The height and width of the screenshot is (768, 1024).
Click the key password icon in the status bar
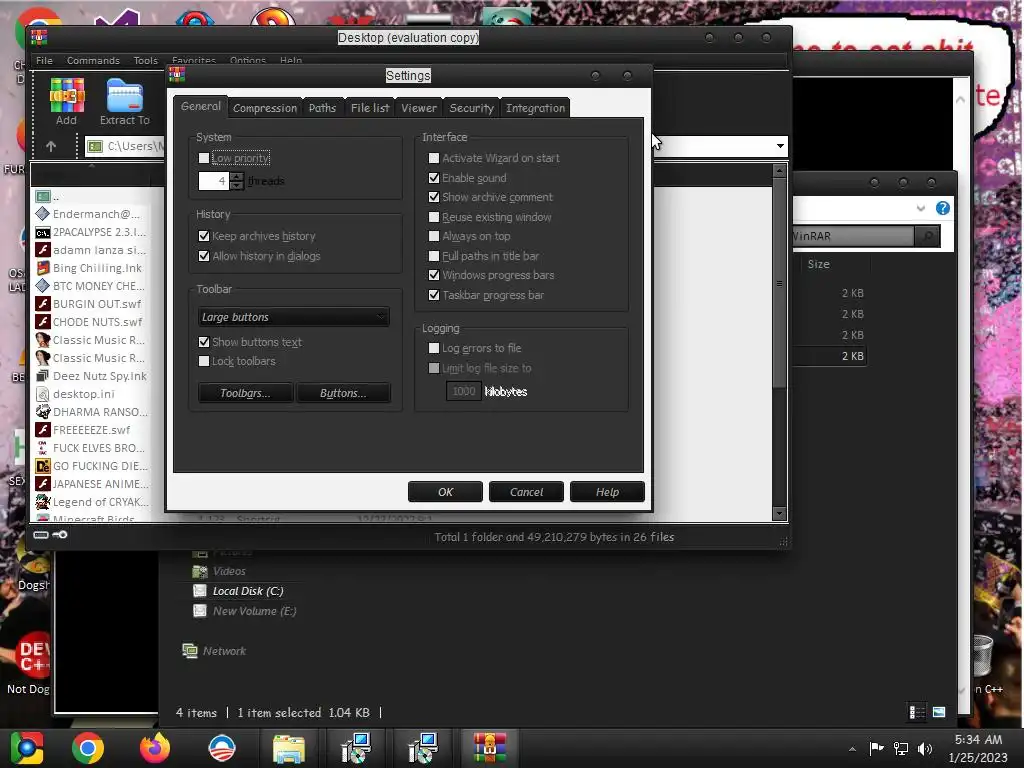pos(59,535)
